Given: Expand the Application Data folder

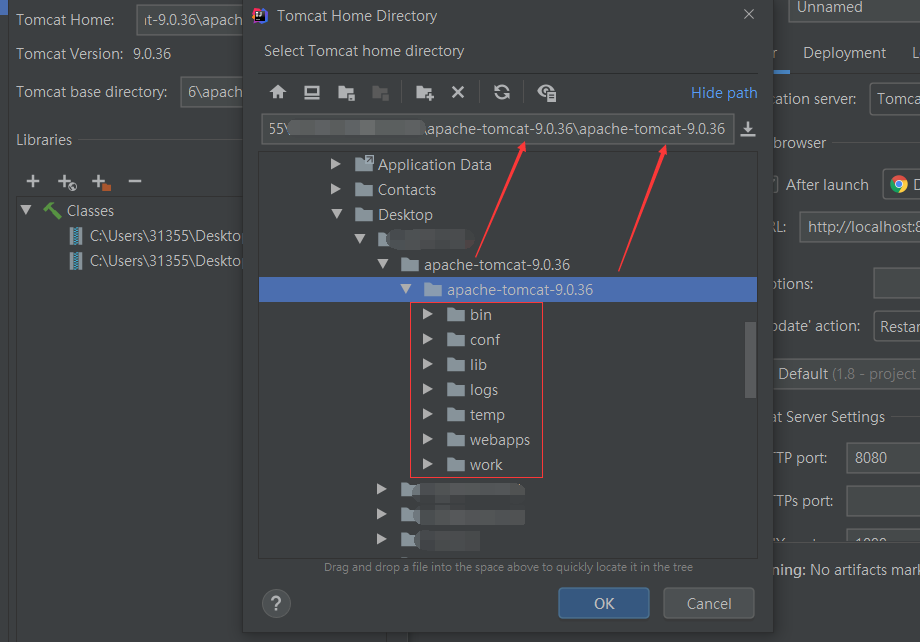Looking at the screenshot, I should point(336,164).
